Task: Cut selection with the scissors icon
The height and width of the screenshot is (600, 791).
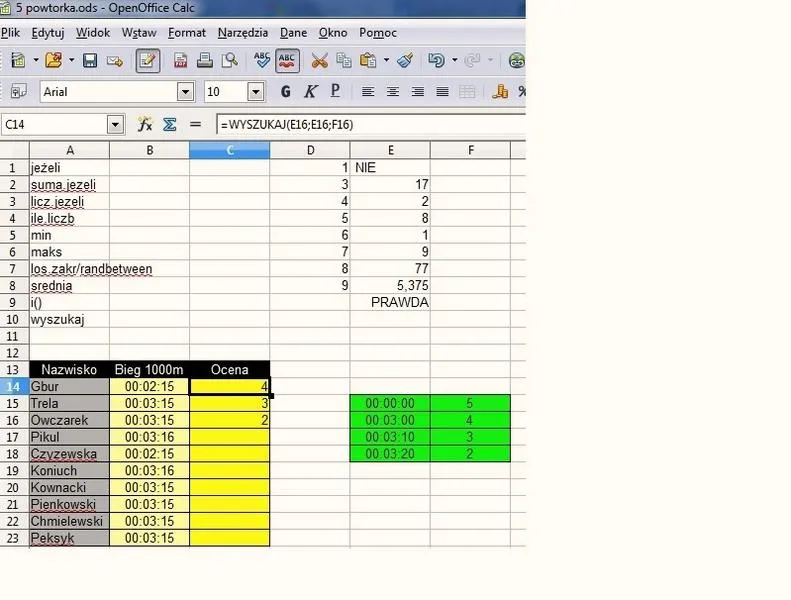Action: click(319, 61)
